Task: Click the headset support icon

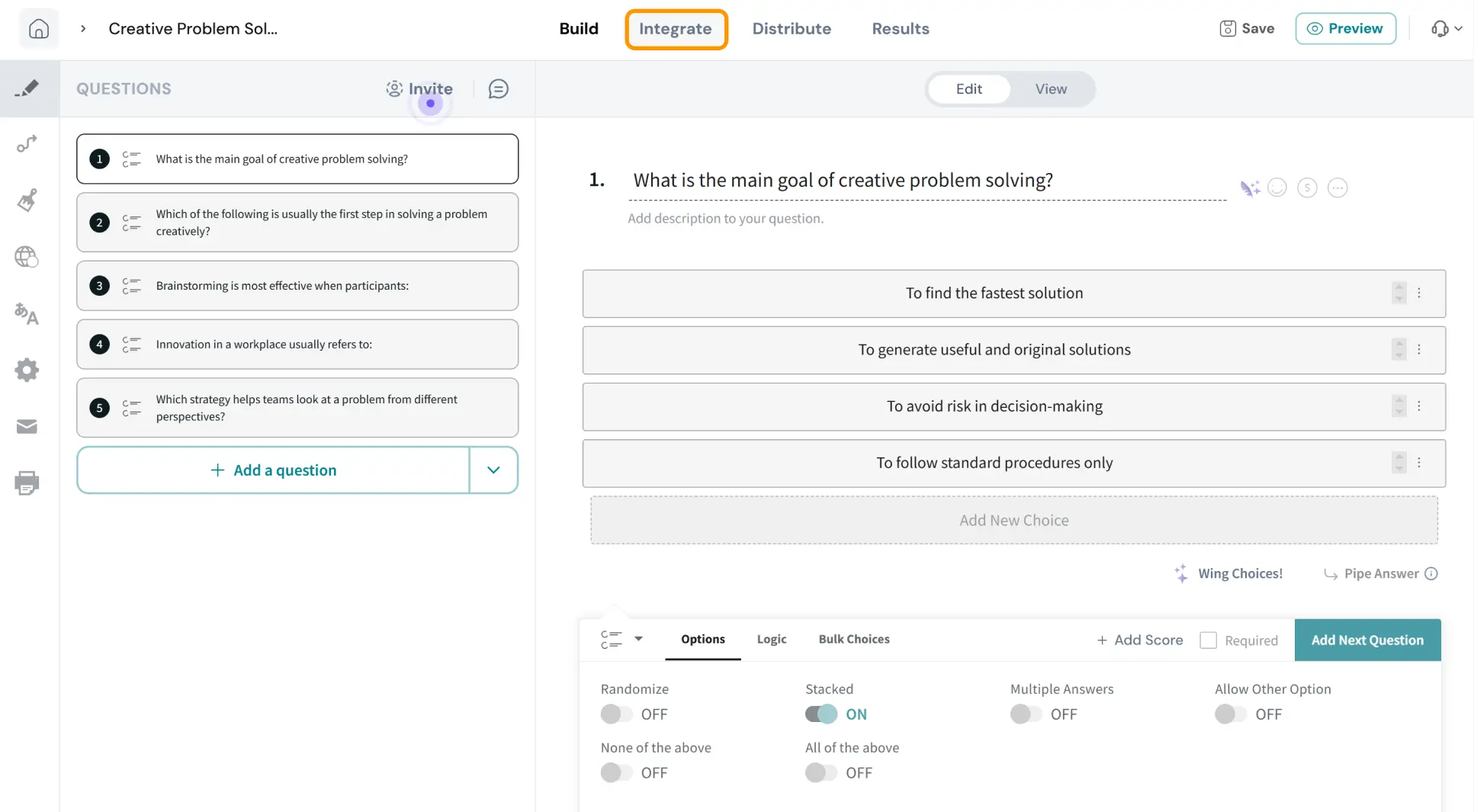Action: point(1440,29)
